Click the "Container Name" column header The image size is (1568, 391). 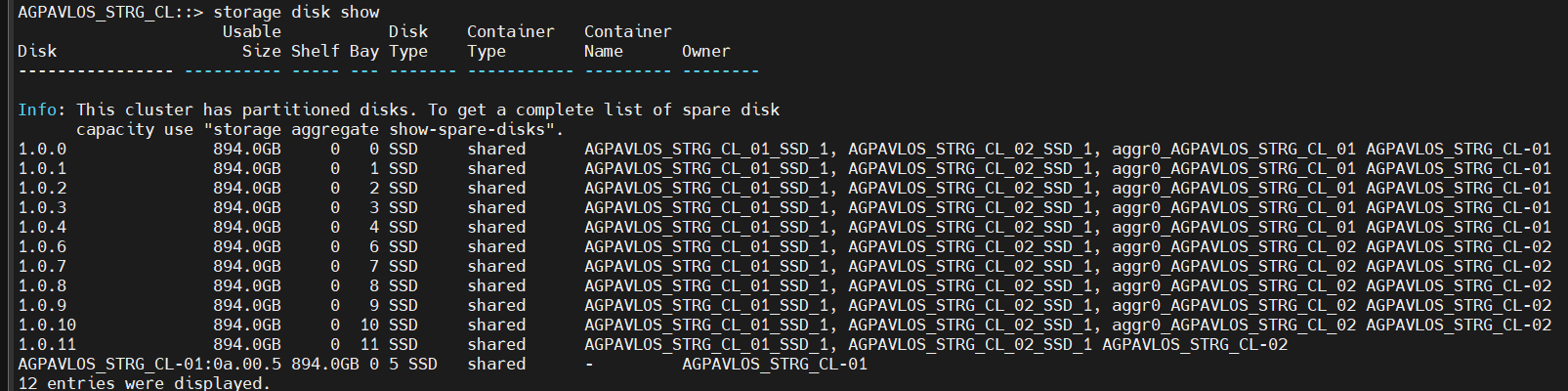click(627, 41)
